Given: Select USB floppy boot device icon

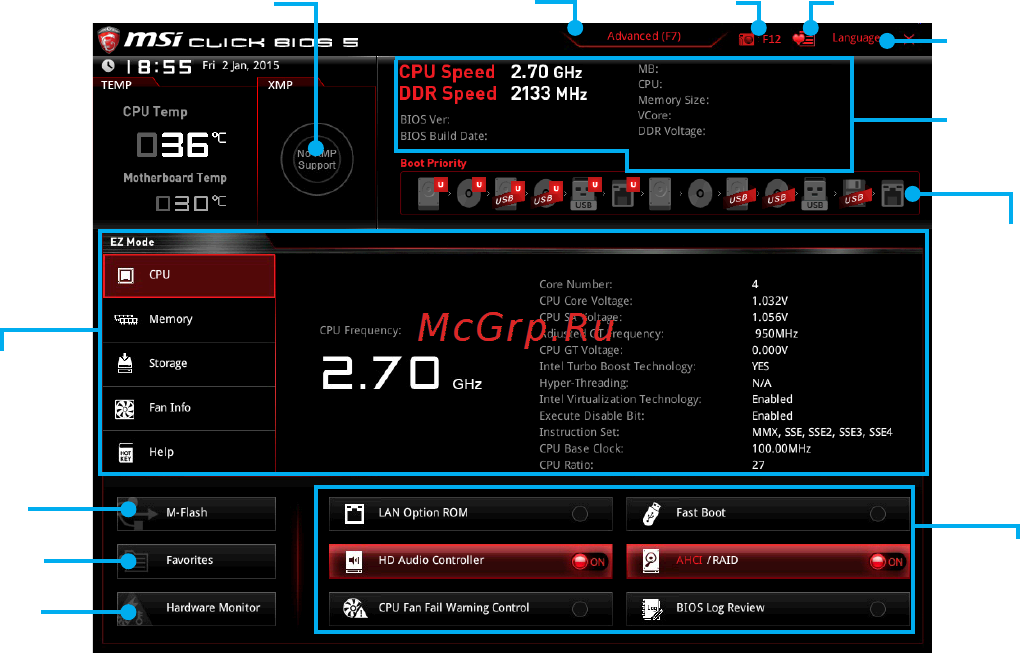Looking at the screenshot, I should [x=853, y=193].
